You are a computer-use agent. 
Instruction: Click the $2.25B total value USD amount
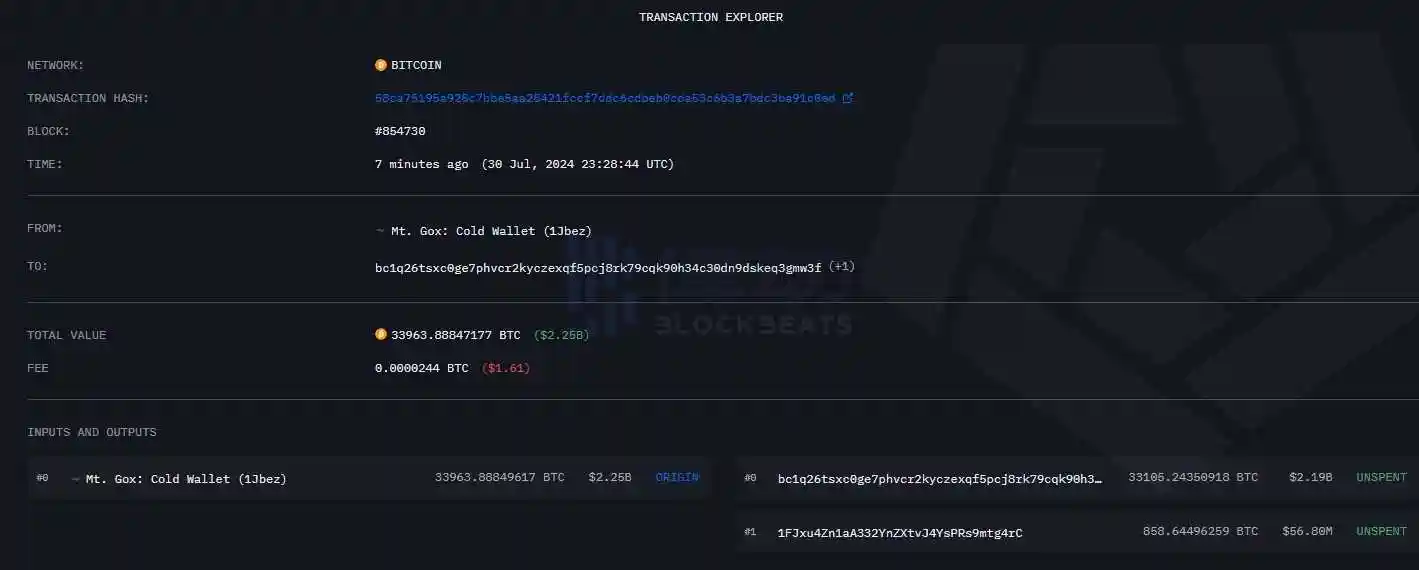561,335
